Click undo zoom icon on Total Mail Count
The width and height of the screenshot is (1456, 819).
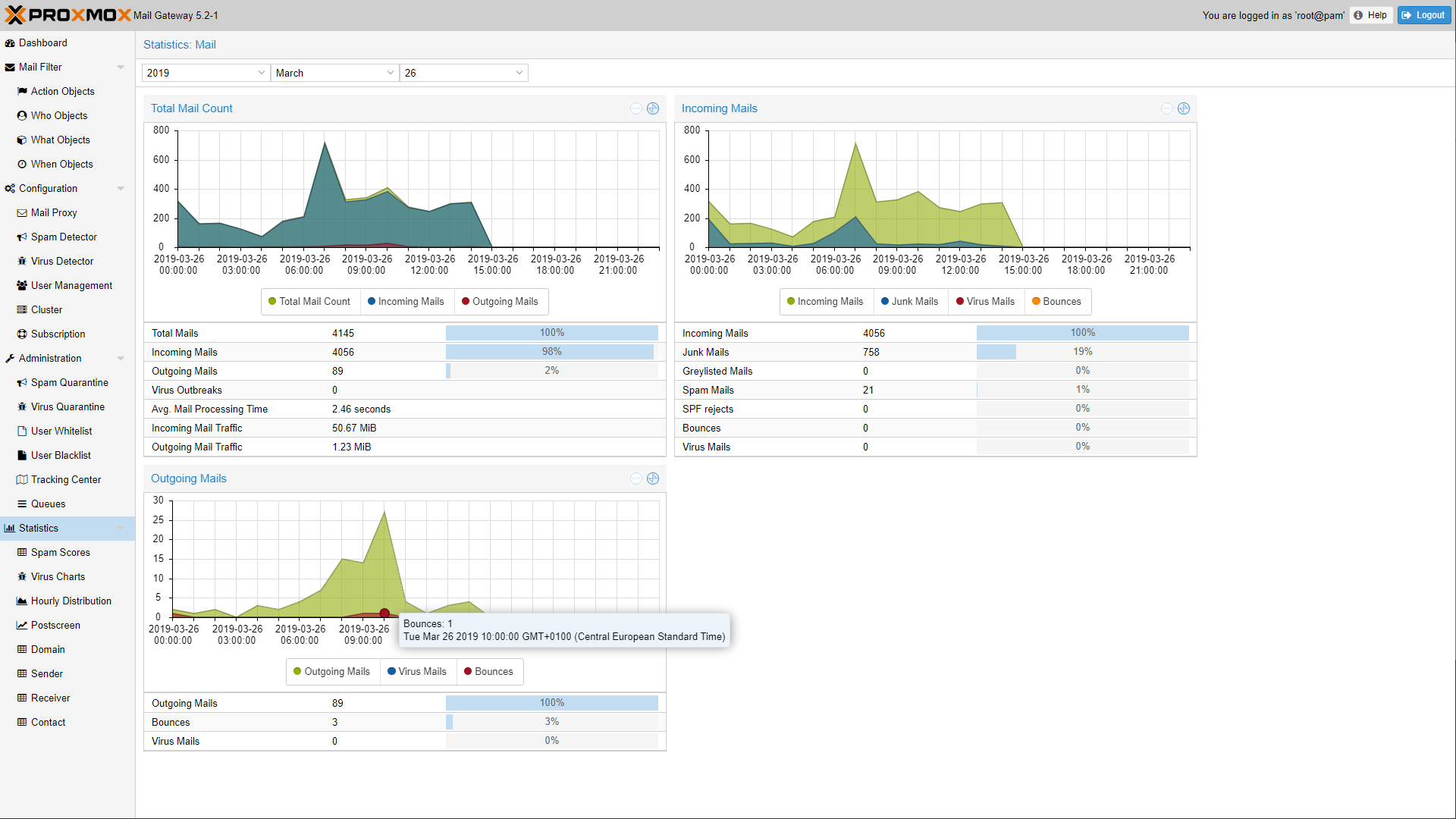pos(636,108)
